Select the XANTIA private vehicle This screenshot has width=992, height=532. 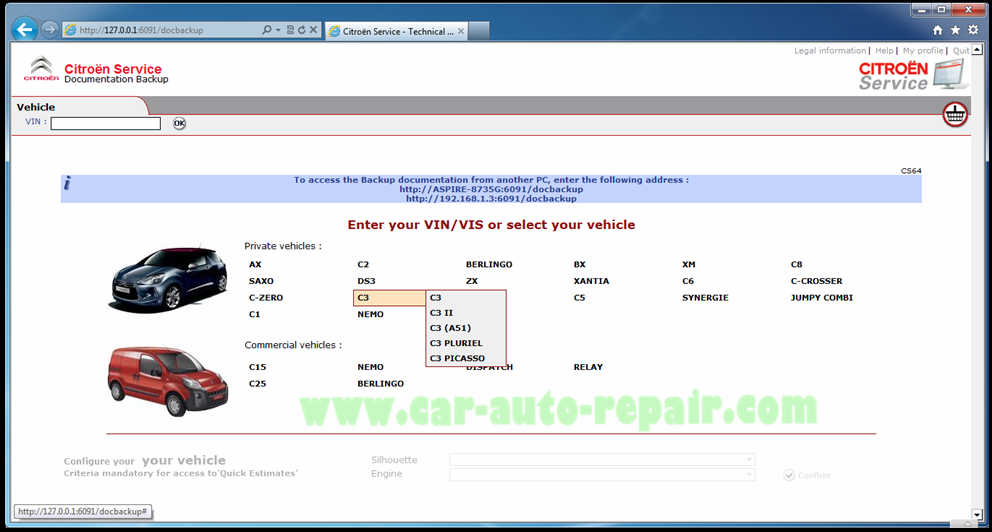[x=591, y=281]
